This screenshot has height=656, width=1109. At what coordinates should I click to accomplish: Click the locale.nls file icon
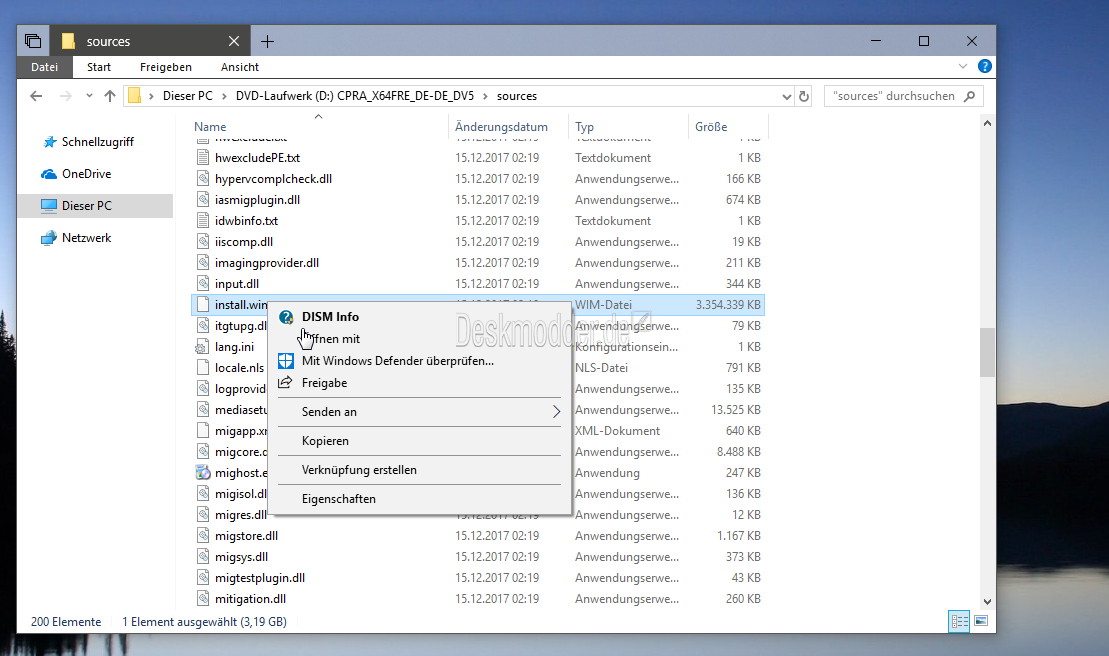tap(203, 368)
